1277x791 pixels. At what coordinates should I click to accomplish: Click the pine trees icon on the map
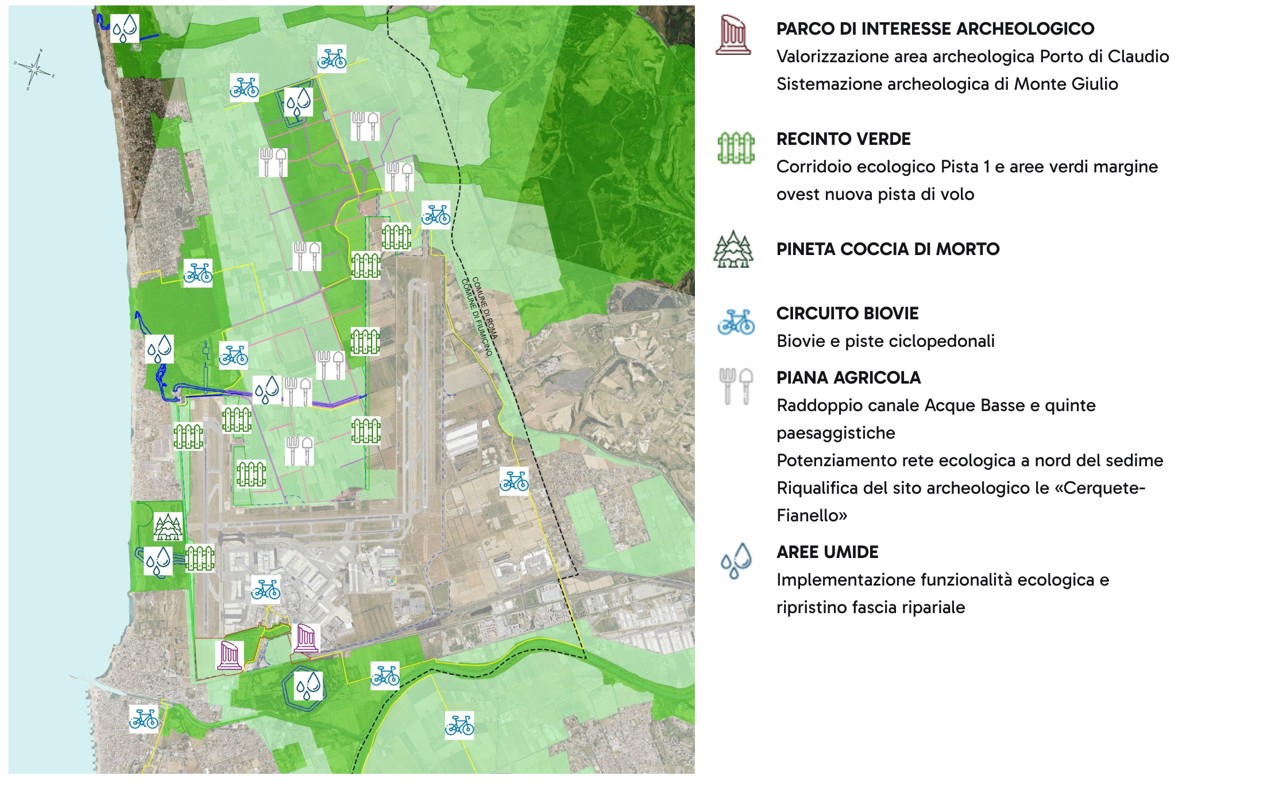(169, 527)
